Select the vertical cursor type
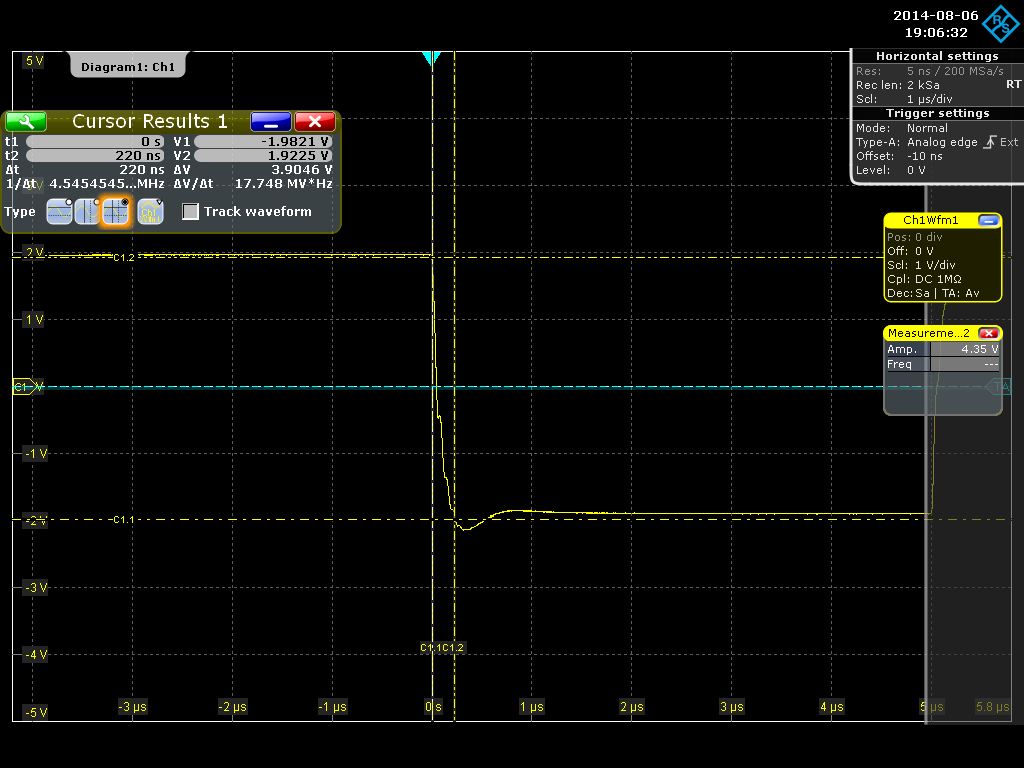This screenshot has width=1024, height=768. (x=87, y=211)
